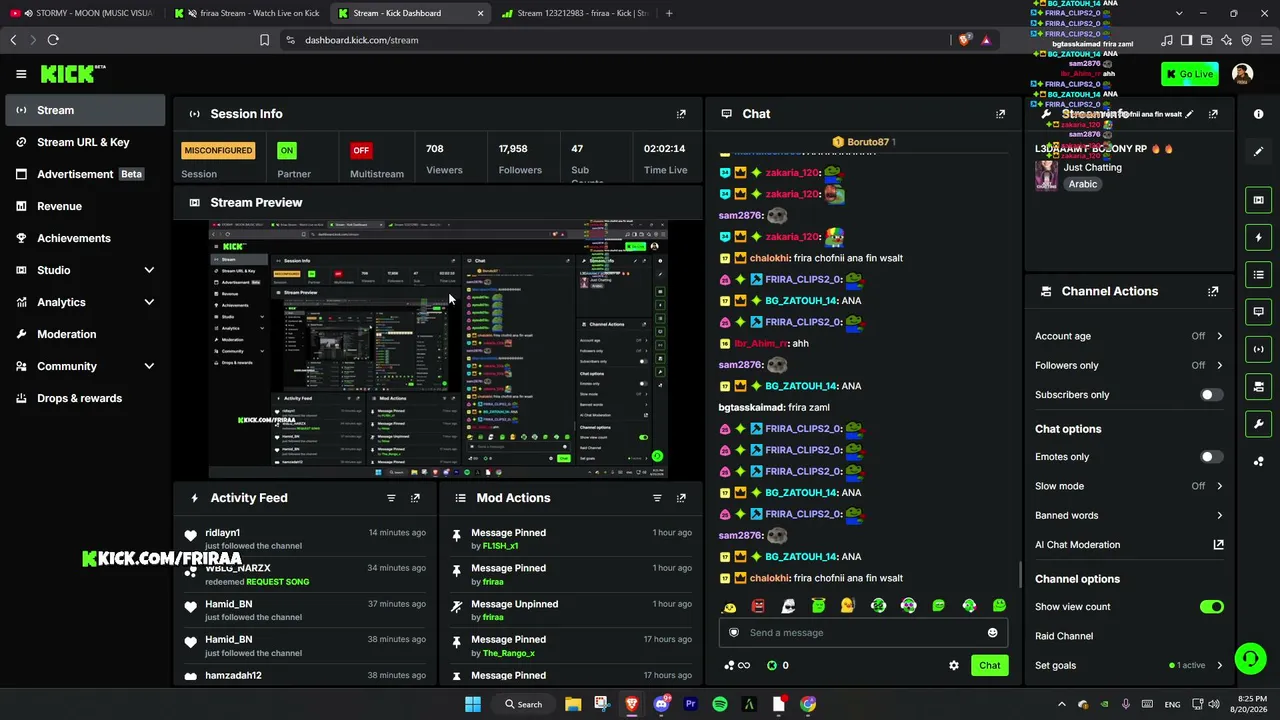Image resolution: width=1280 pixels, height=720 pixels.
Task: Toggle the Subscribers only switch
Action: point(1211,395)
